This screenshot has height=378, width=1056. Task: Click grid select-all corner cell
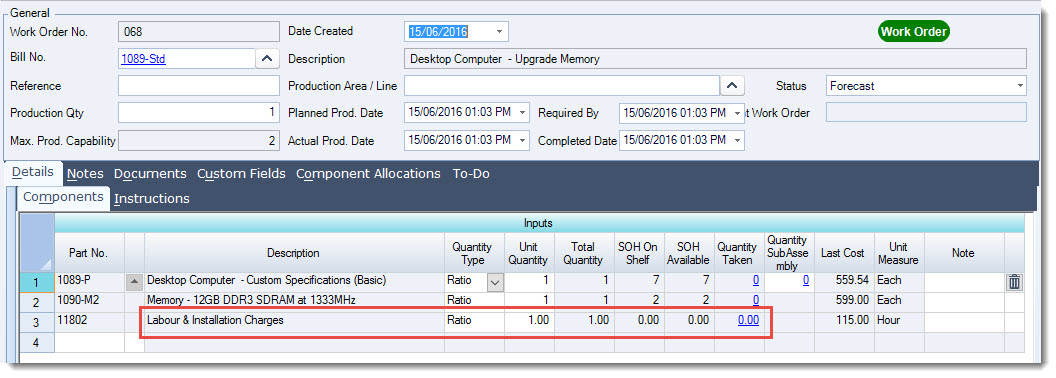(x=36, y=243)
